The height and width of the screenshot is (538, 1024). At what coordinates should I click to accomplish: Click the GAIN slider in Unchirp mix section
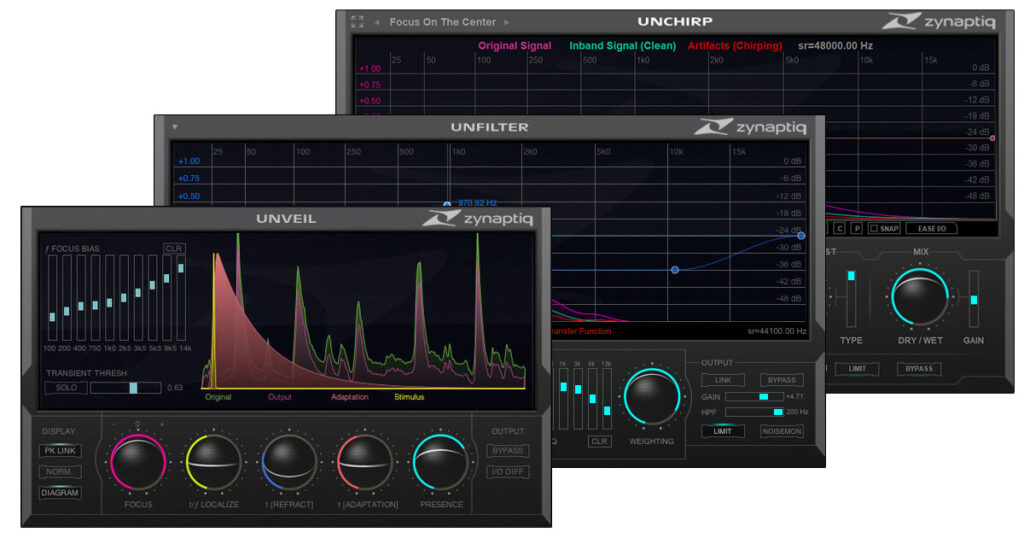974,298
